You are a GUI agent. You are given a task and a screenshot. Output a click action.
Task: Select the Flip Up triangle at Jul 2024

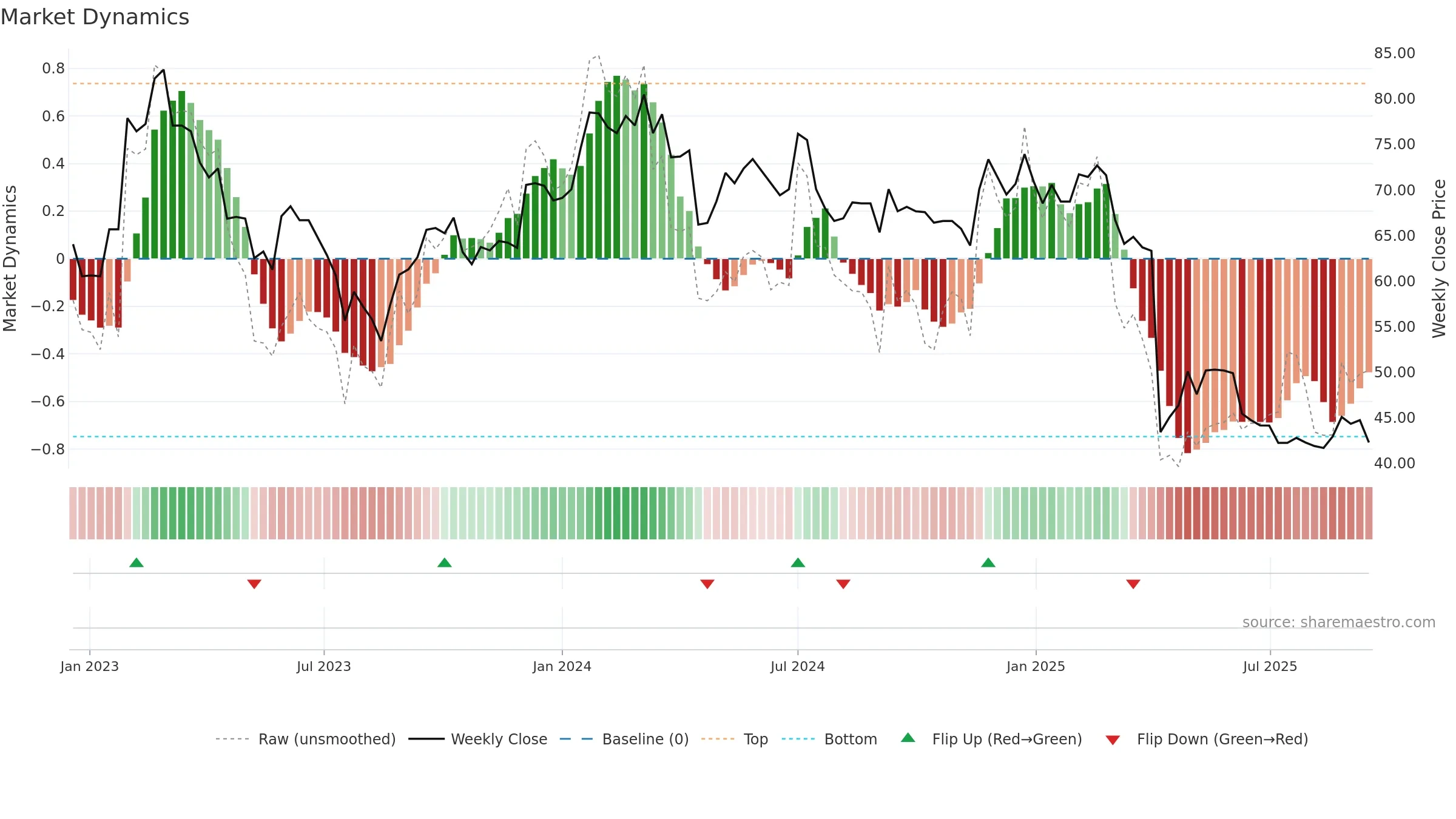(x=798, y=563)
